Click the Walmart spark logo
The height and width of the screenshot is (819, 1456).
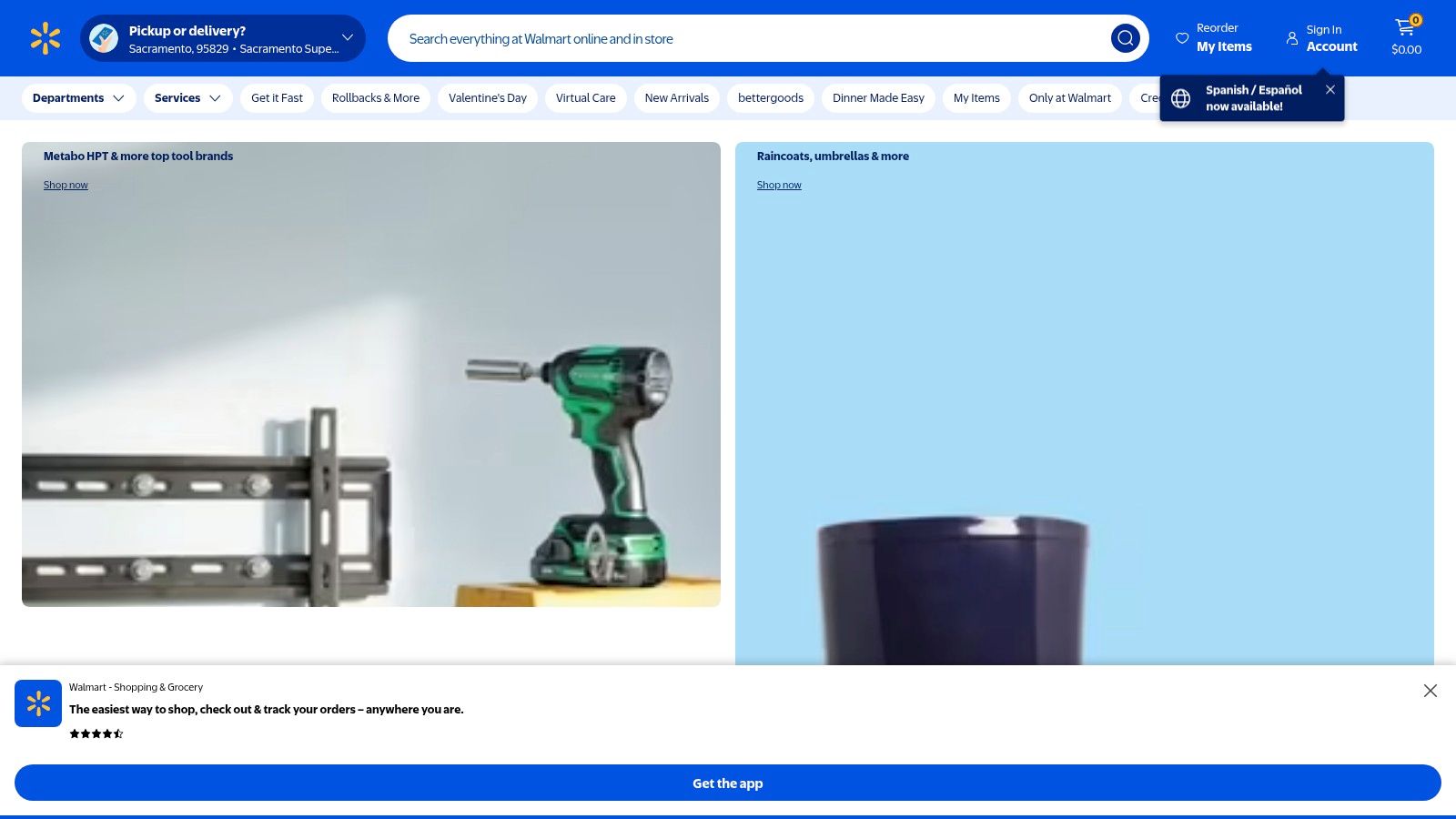pyautogui.click(x=45, y=37)
